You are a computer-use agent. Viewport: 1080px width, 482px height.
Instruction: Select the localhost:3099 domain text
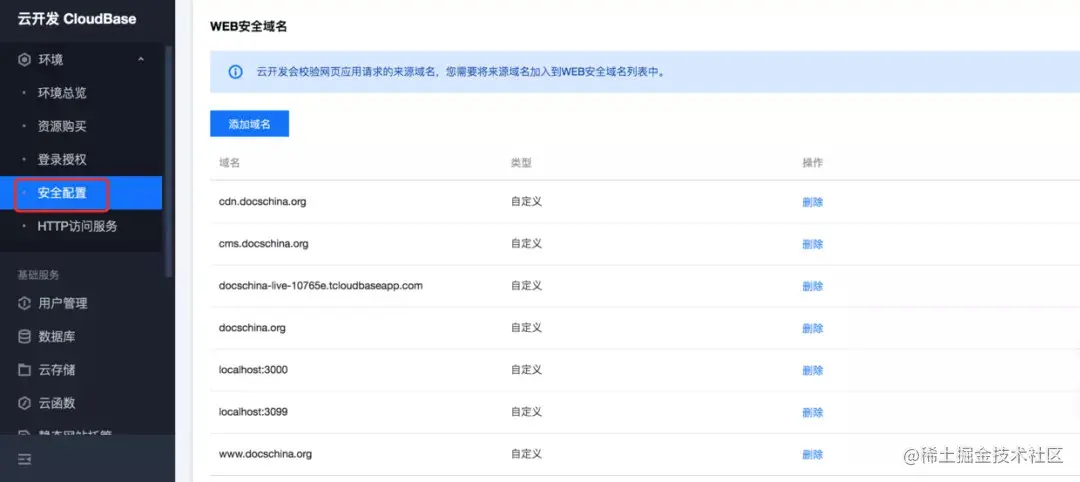(x=253, y=412)
